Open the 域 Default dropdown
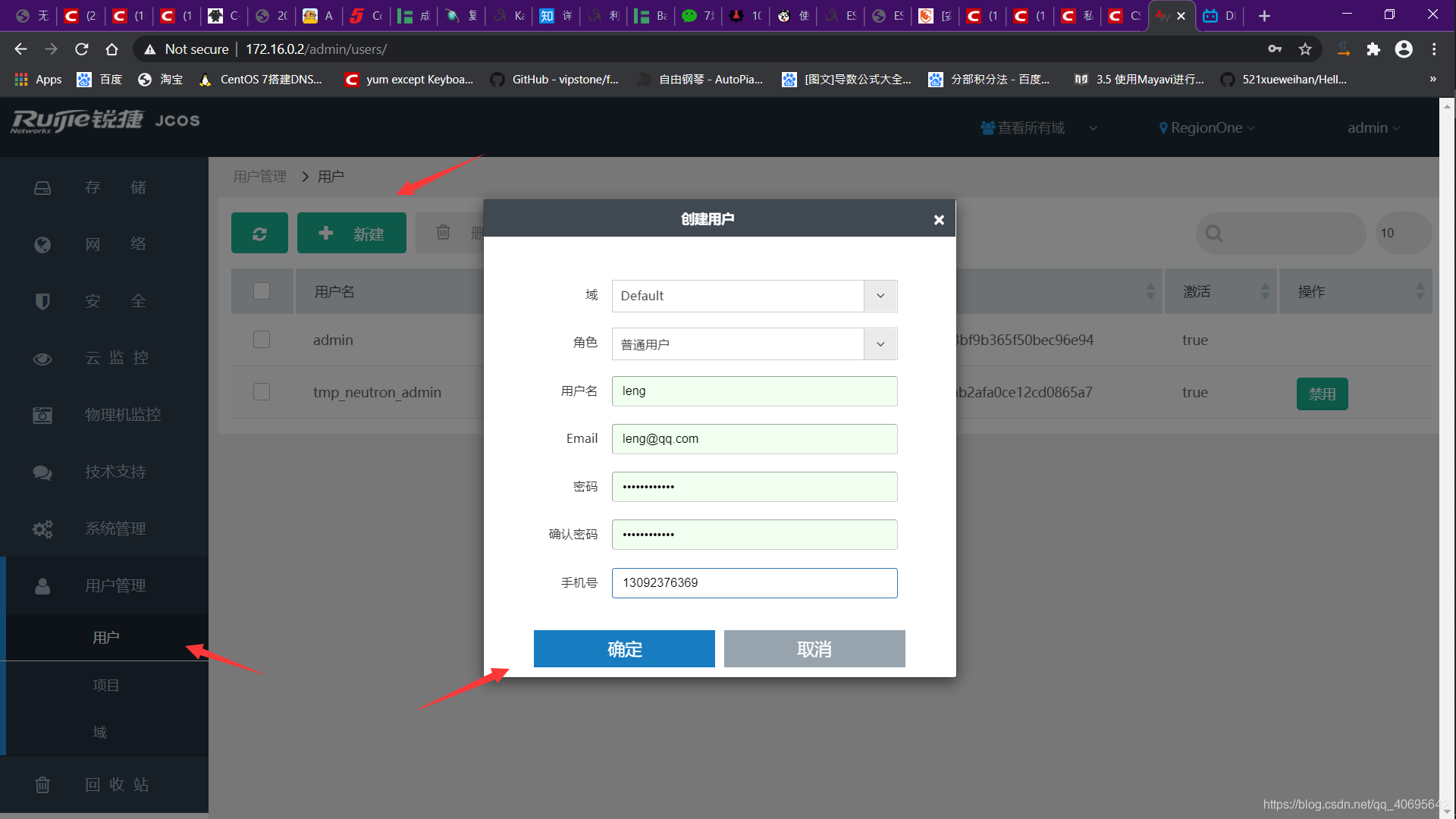 (755, 296)
